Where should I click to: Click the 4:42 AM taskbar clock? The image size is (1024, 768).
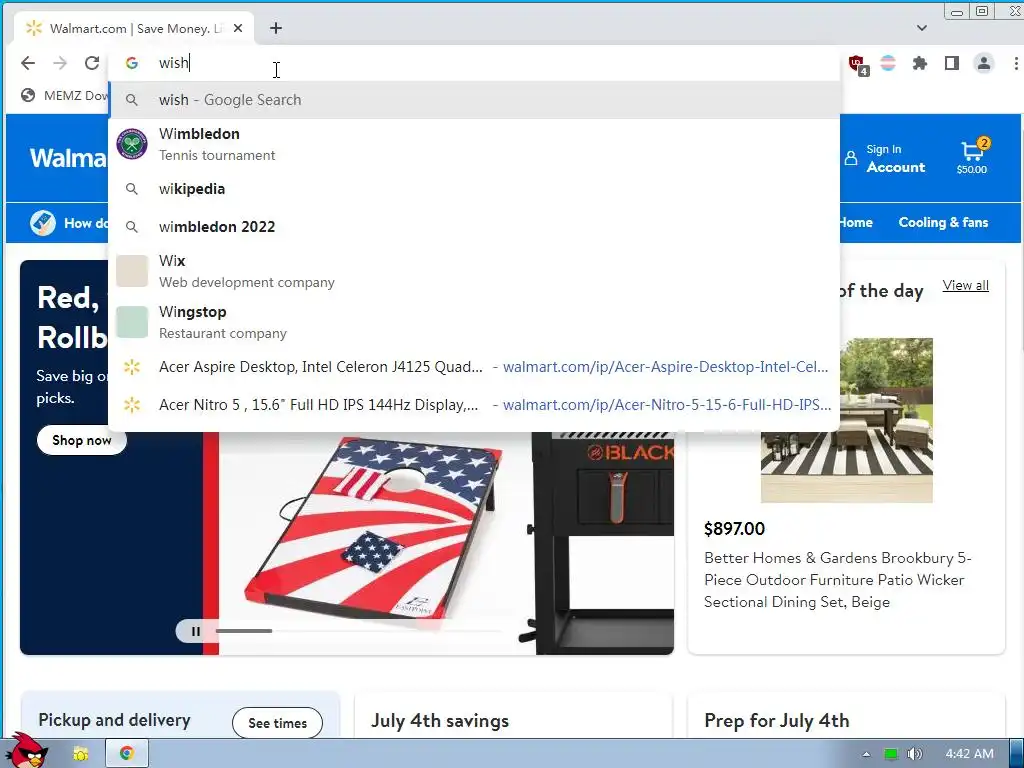click(x=969, y=754)
